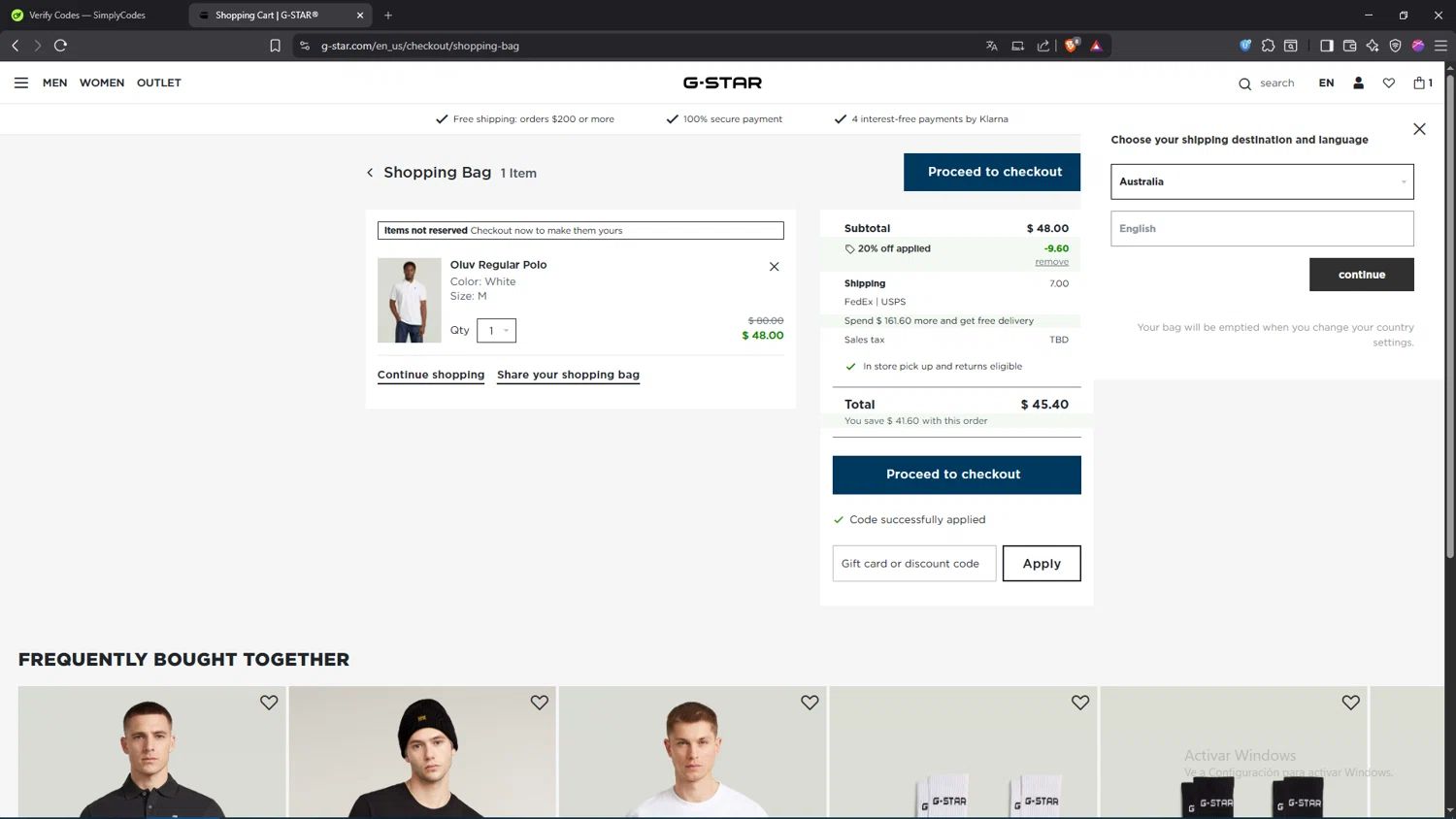Open the black polo recommended product image
Image resolution: width=1456 pixels, height=819 pixels.
tap(152, 753)
